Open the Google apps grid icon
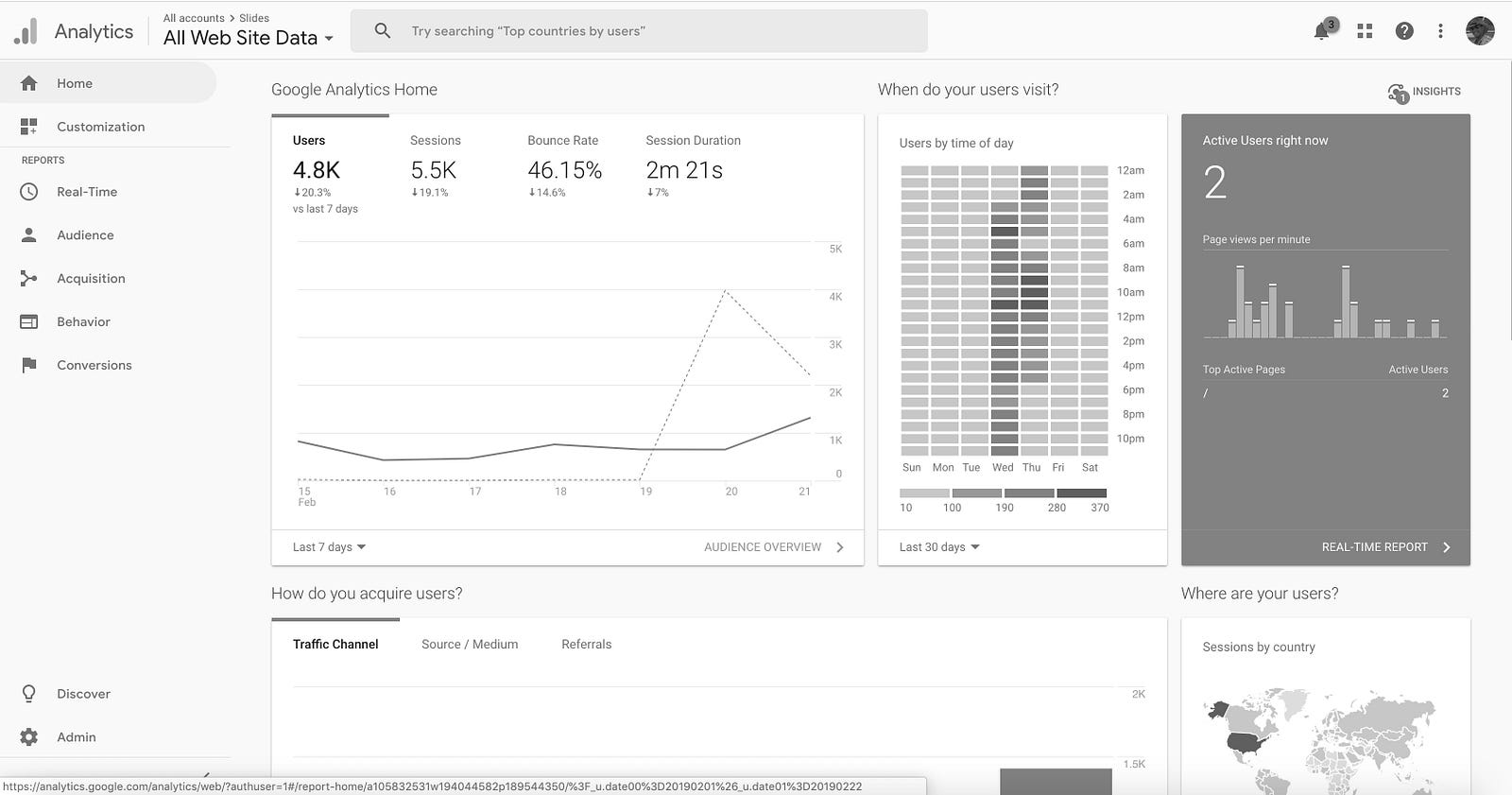 click(1365, 31)
